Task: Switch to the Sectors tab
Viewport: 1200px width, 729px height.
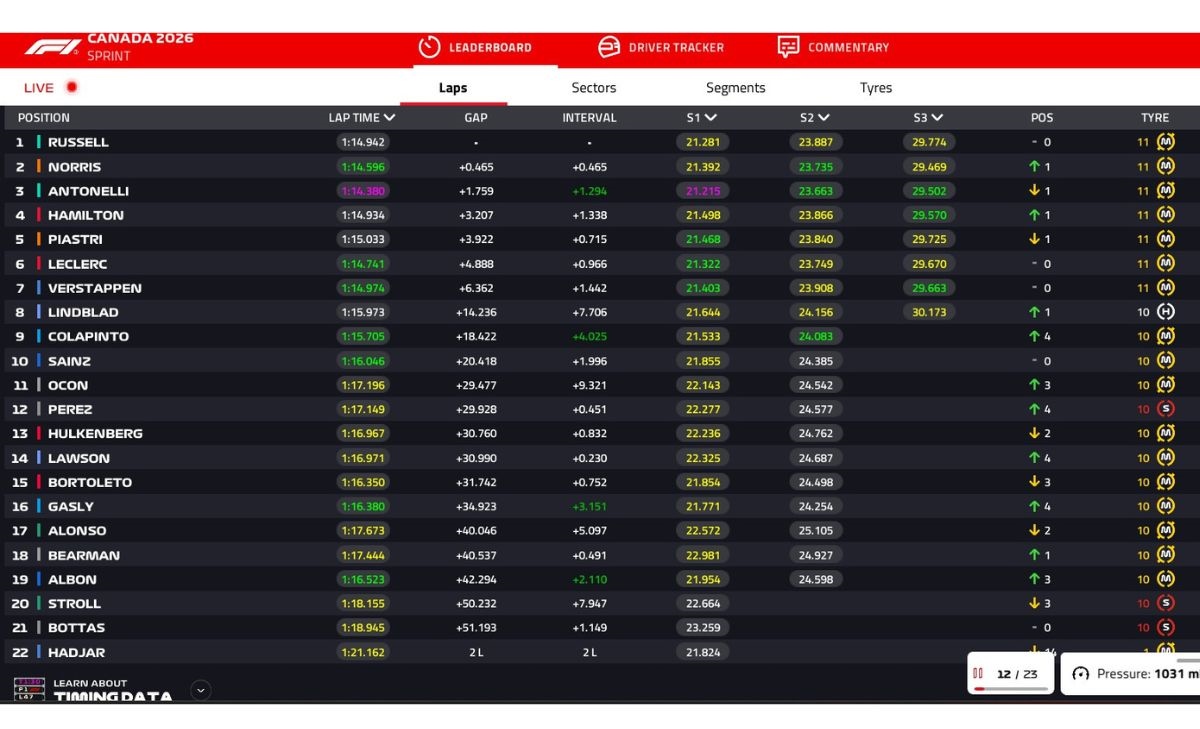Action: pos(594,88)
